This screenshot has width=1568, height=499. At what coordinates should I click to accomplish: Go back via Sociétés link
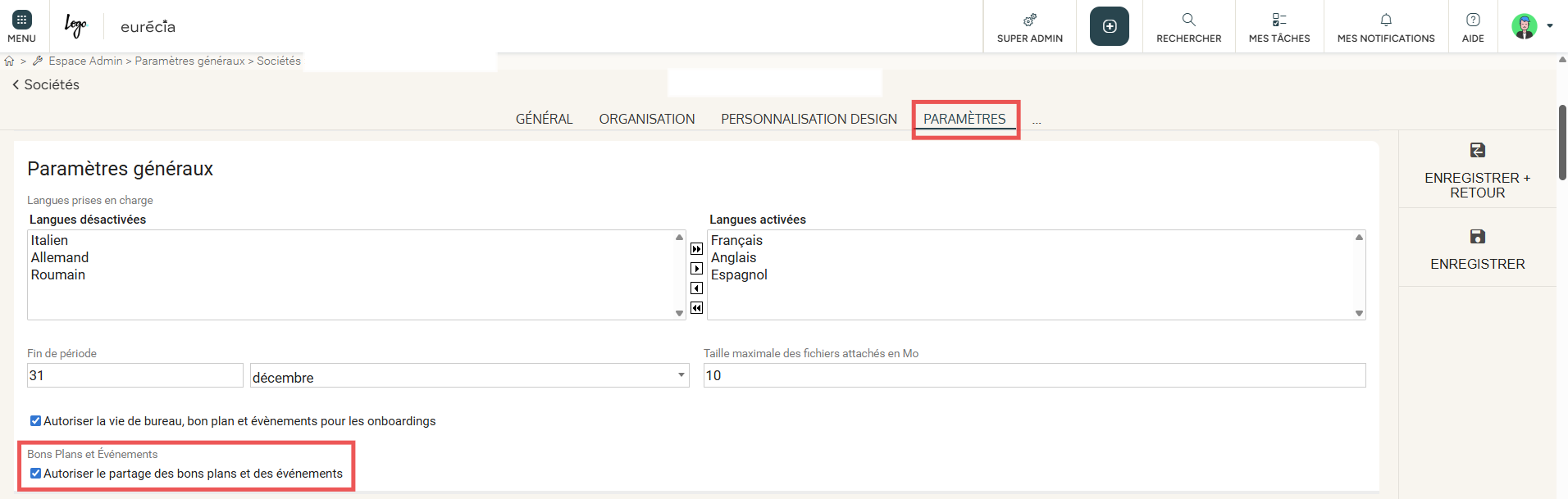point(46,84)
